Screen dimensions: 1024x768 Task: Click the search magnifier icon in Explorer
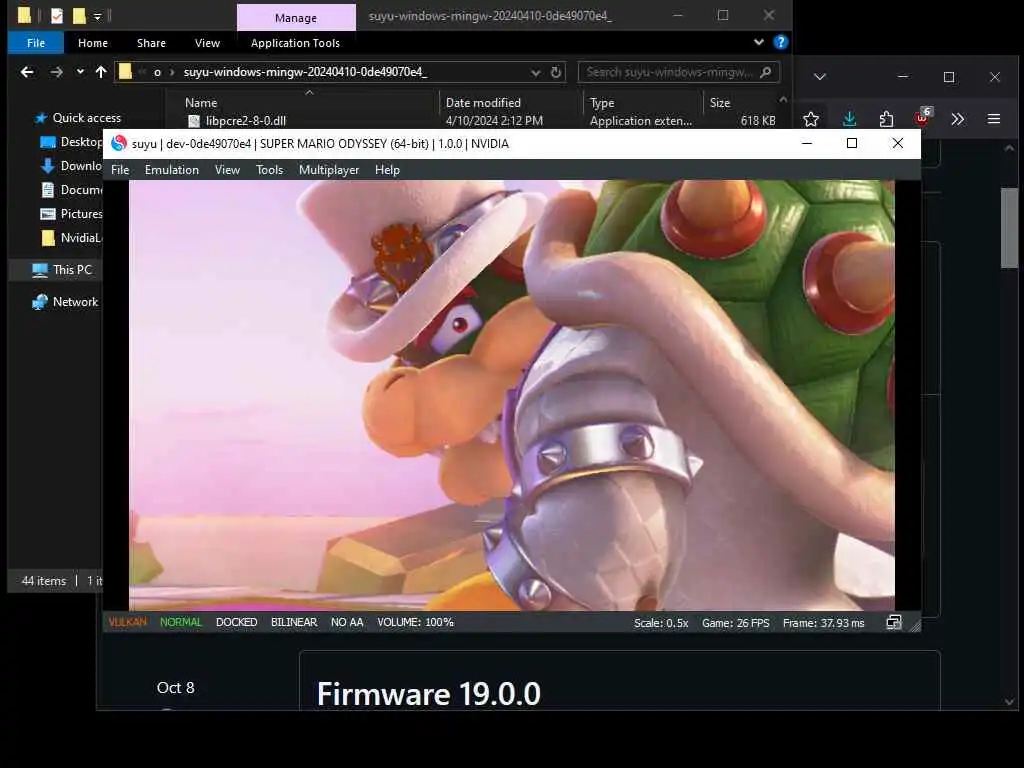pos(766,72)
